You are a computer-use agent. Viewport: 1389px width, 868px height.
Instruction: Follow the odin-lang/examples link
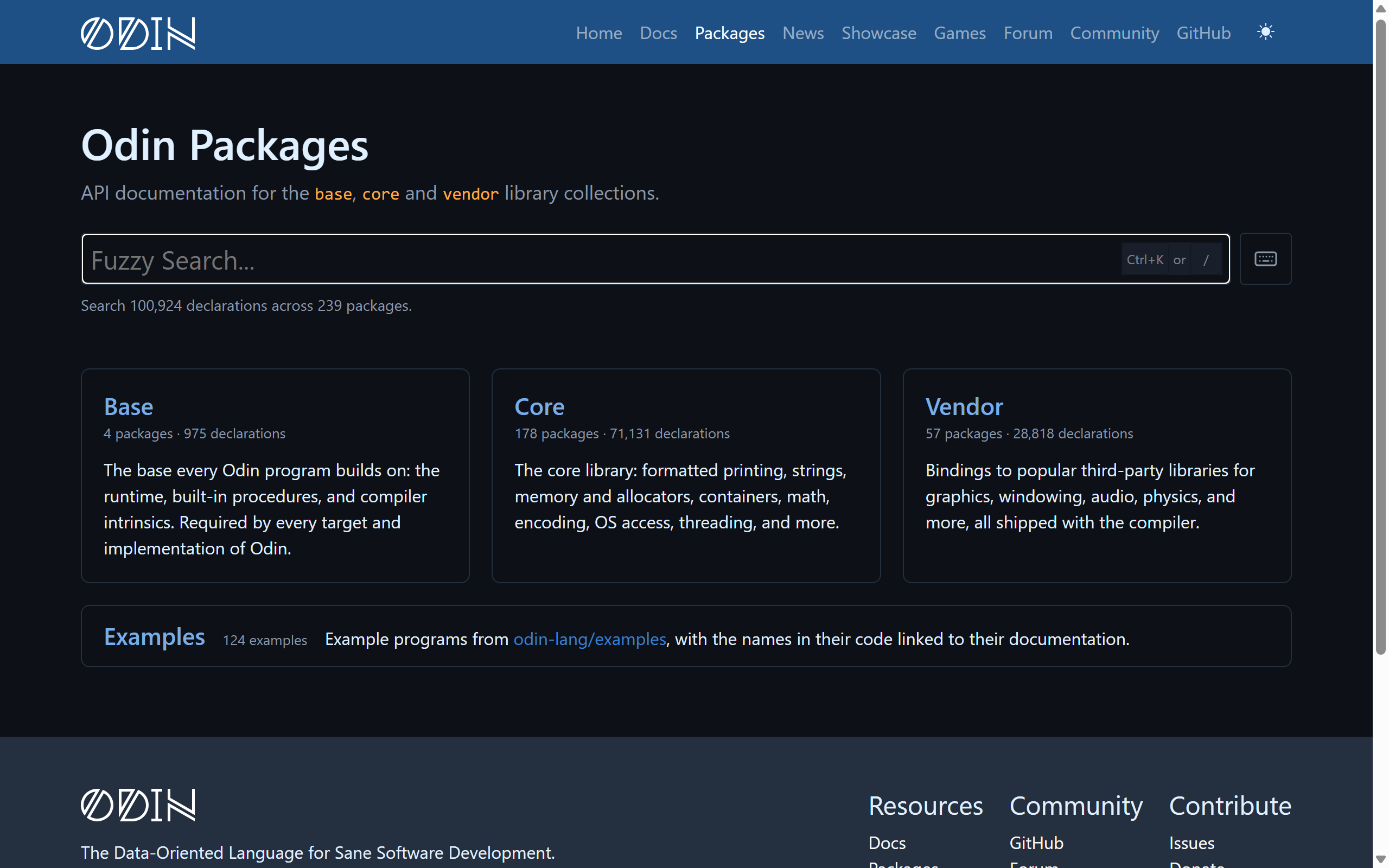point(589,639)
